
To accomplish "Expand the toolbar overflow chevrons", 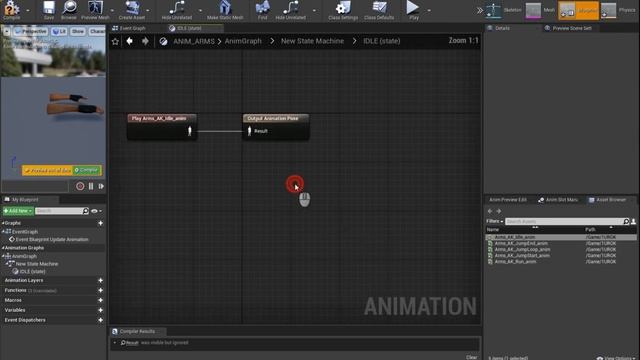I will point(480,10).
